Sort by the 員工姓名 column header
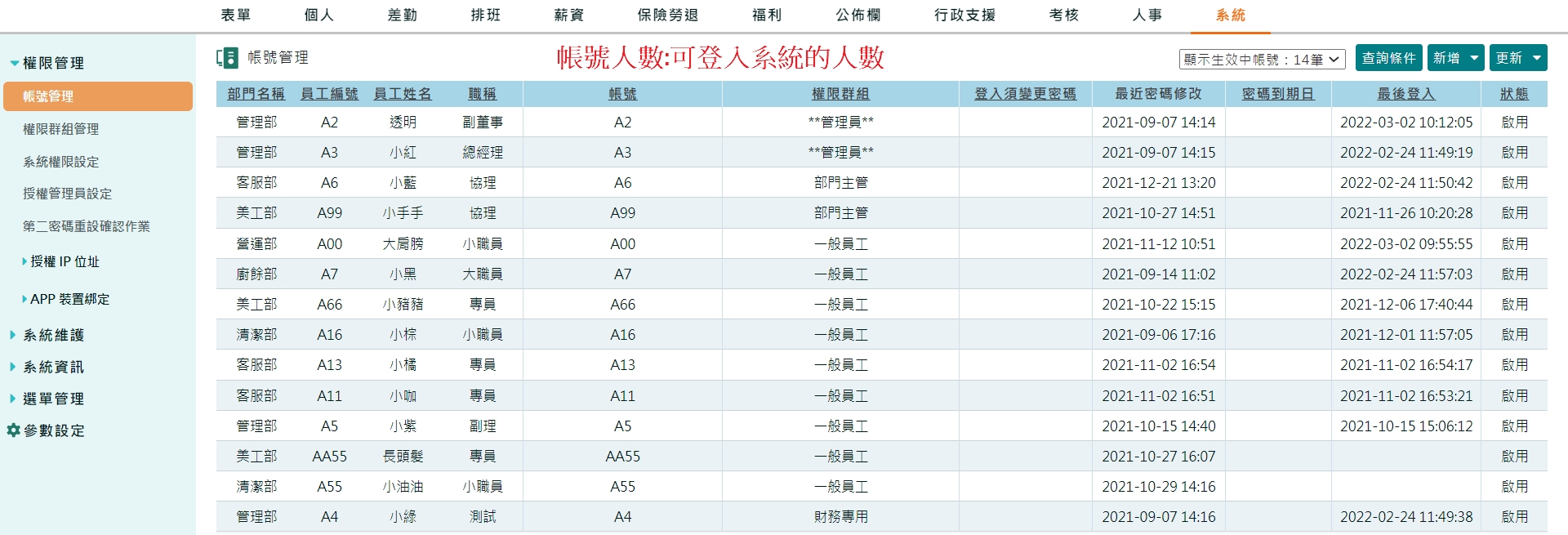Screen dimensions: 1568x535 click(x=403, y=94)
